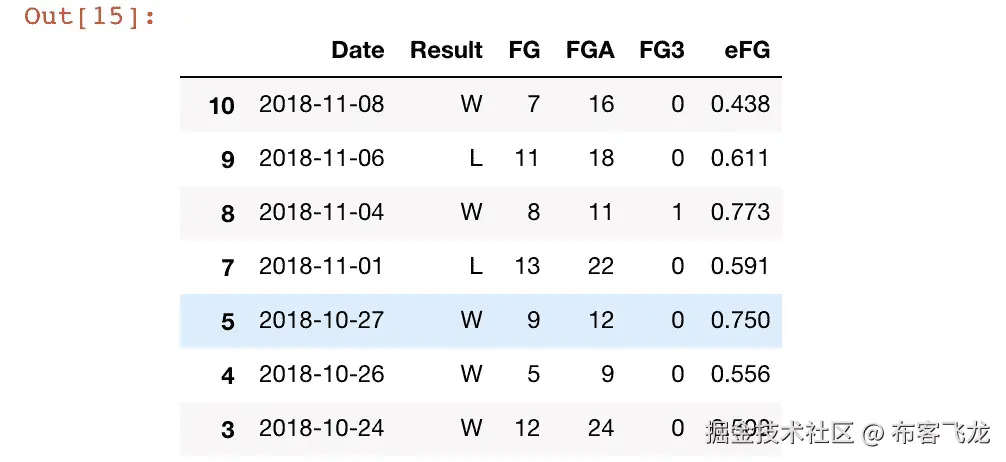Click the eFG column header
The width and height of the screenshot is (1006, 462).
[x=747, y=50]
